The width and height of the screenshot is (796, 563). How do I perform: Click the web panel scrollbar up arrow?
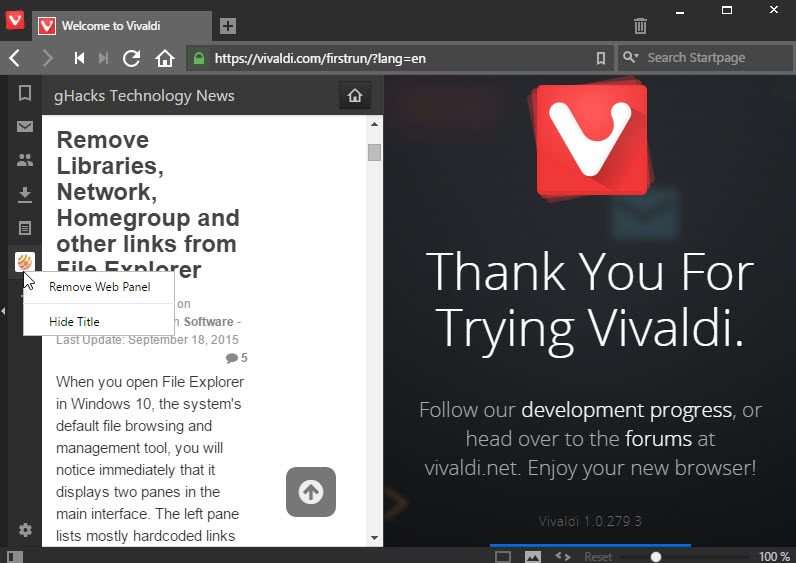coord(375,124)
